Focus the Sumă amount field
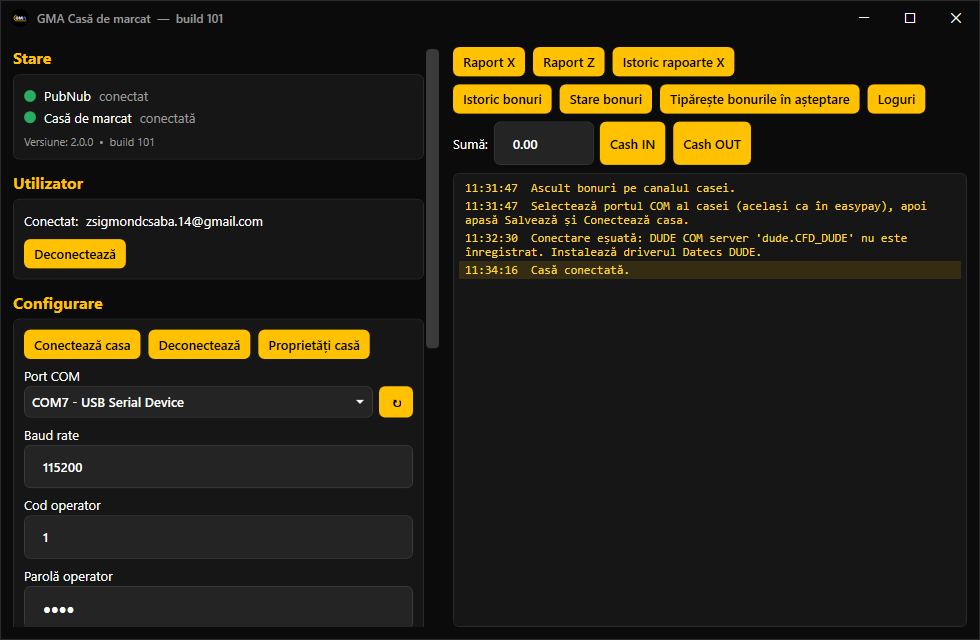This screenshot has height=640, width=980. coord(544,144)
